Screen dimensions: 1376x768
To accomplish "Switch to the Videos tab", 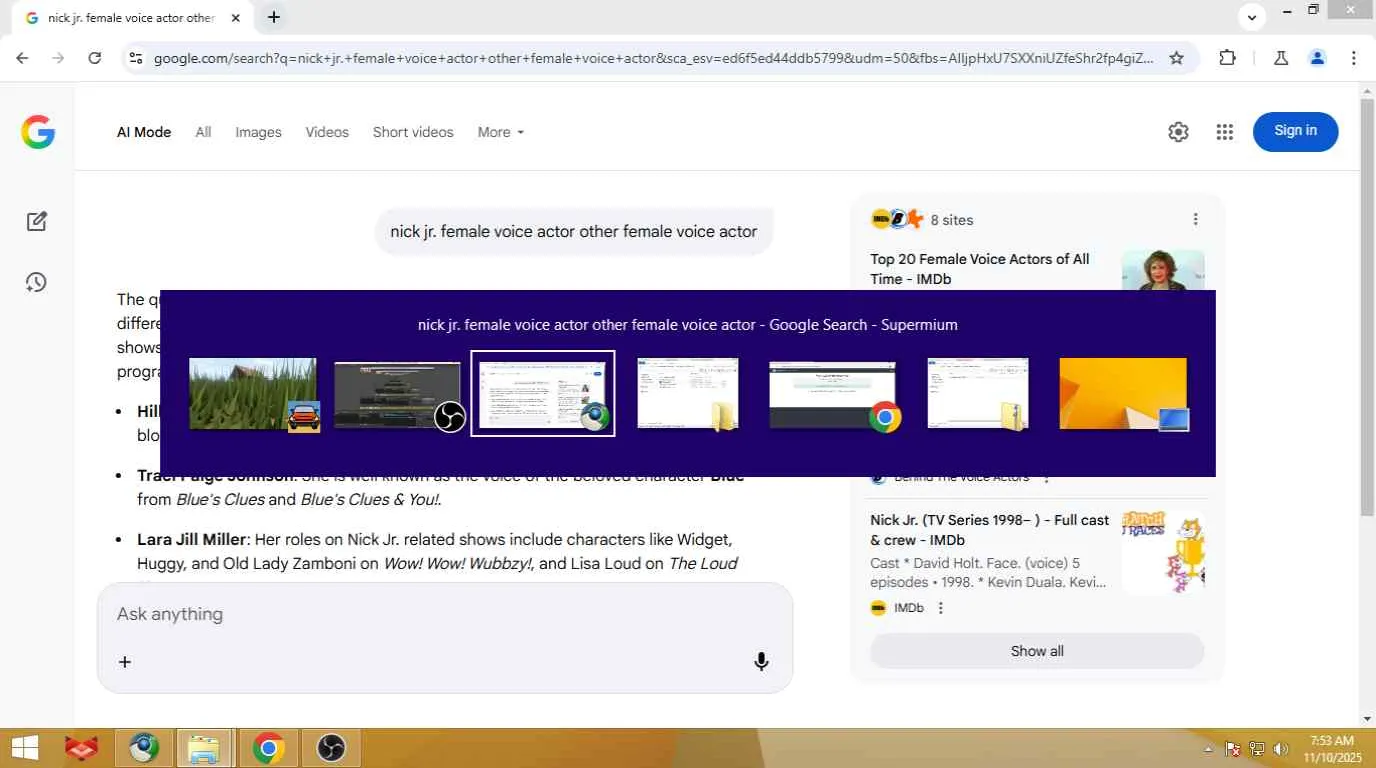I will coord(327,132).
